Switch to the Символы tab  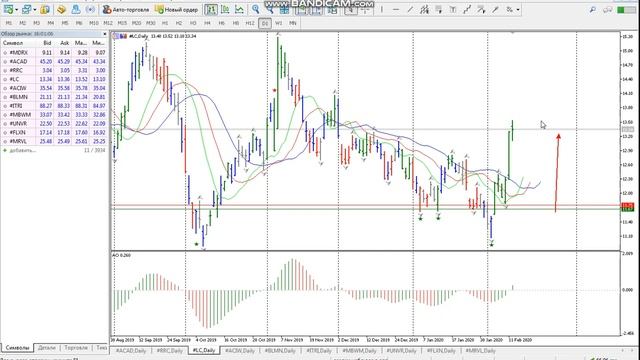(x=17, y=348)
